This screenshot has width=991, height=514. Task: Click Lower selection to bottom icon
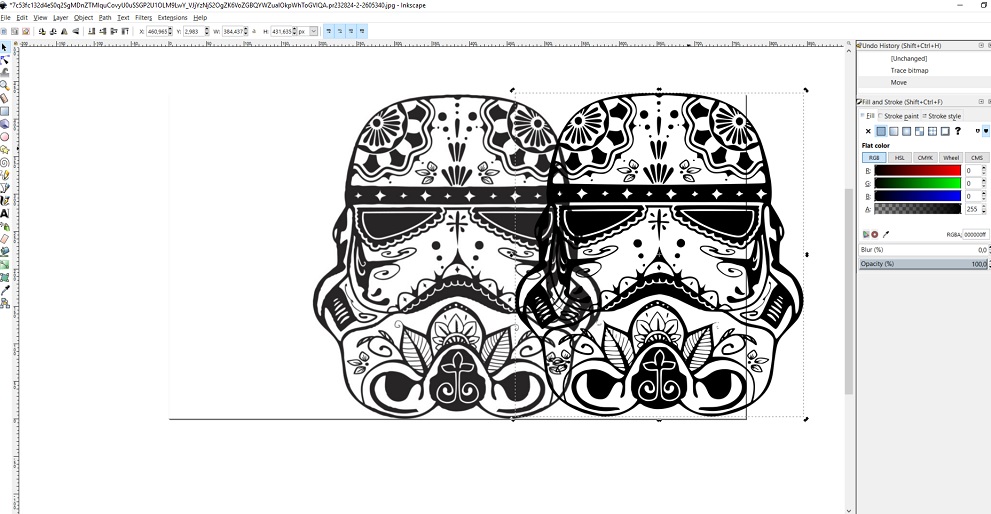(x=91, y=31)
